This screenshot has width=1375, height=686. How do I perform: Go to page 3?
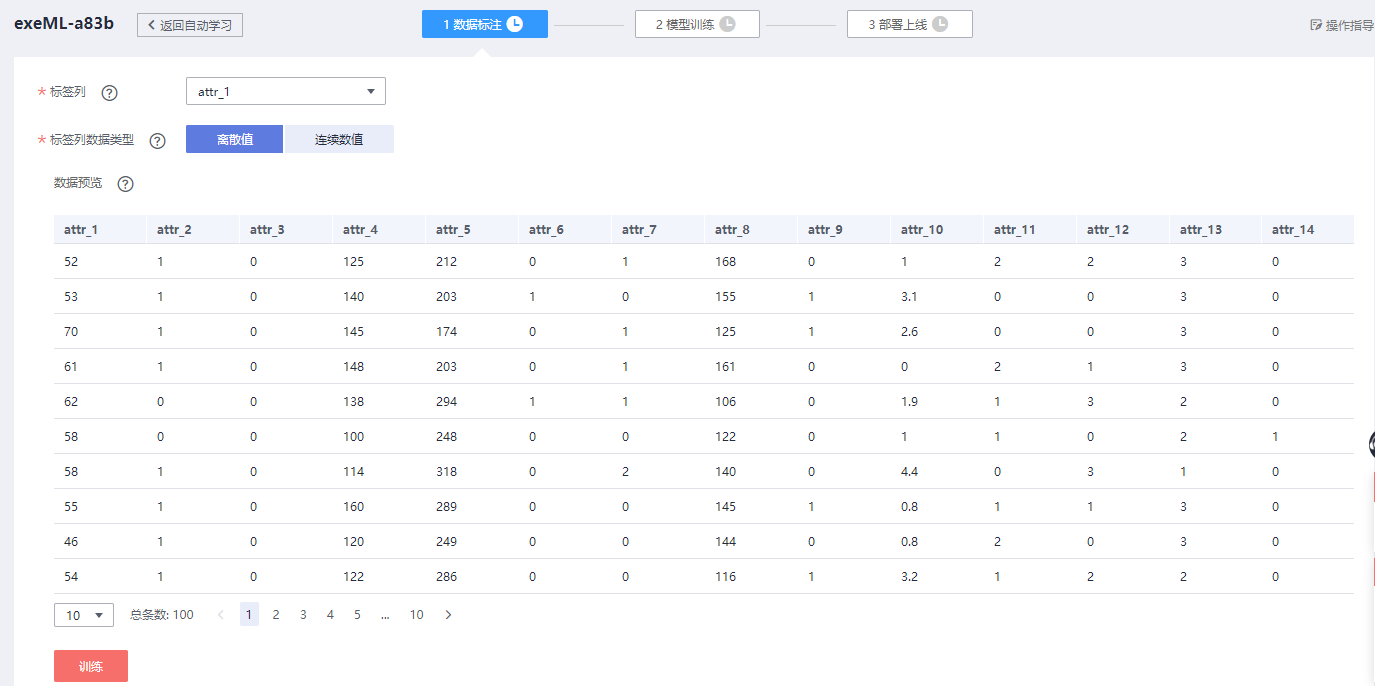pyautogui.click(x=303, y=615)
